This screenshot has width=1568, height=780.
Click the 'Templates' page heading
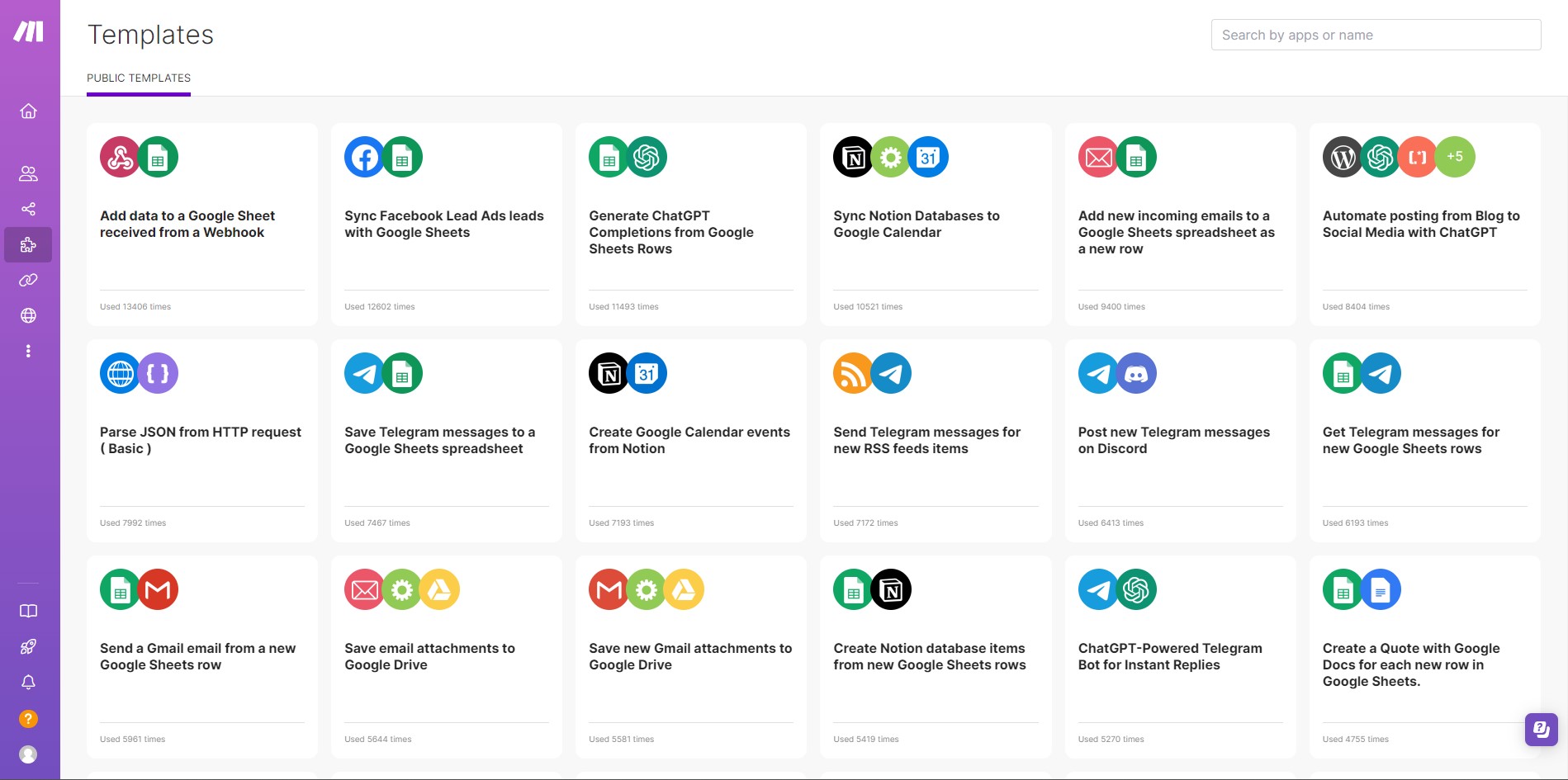[x=150, y=35]
